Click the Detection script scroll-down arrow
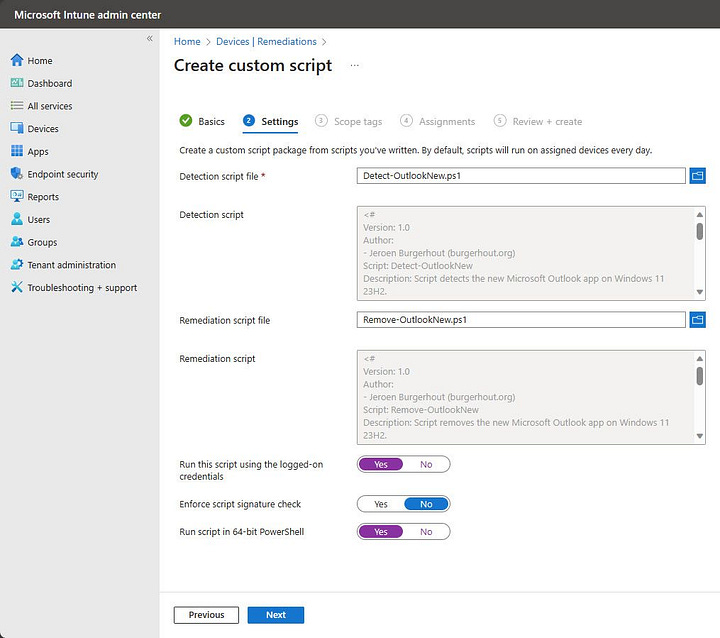Screen dimensions: 720x638 coord(699,292)
